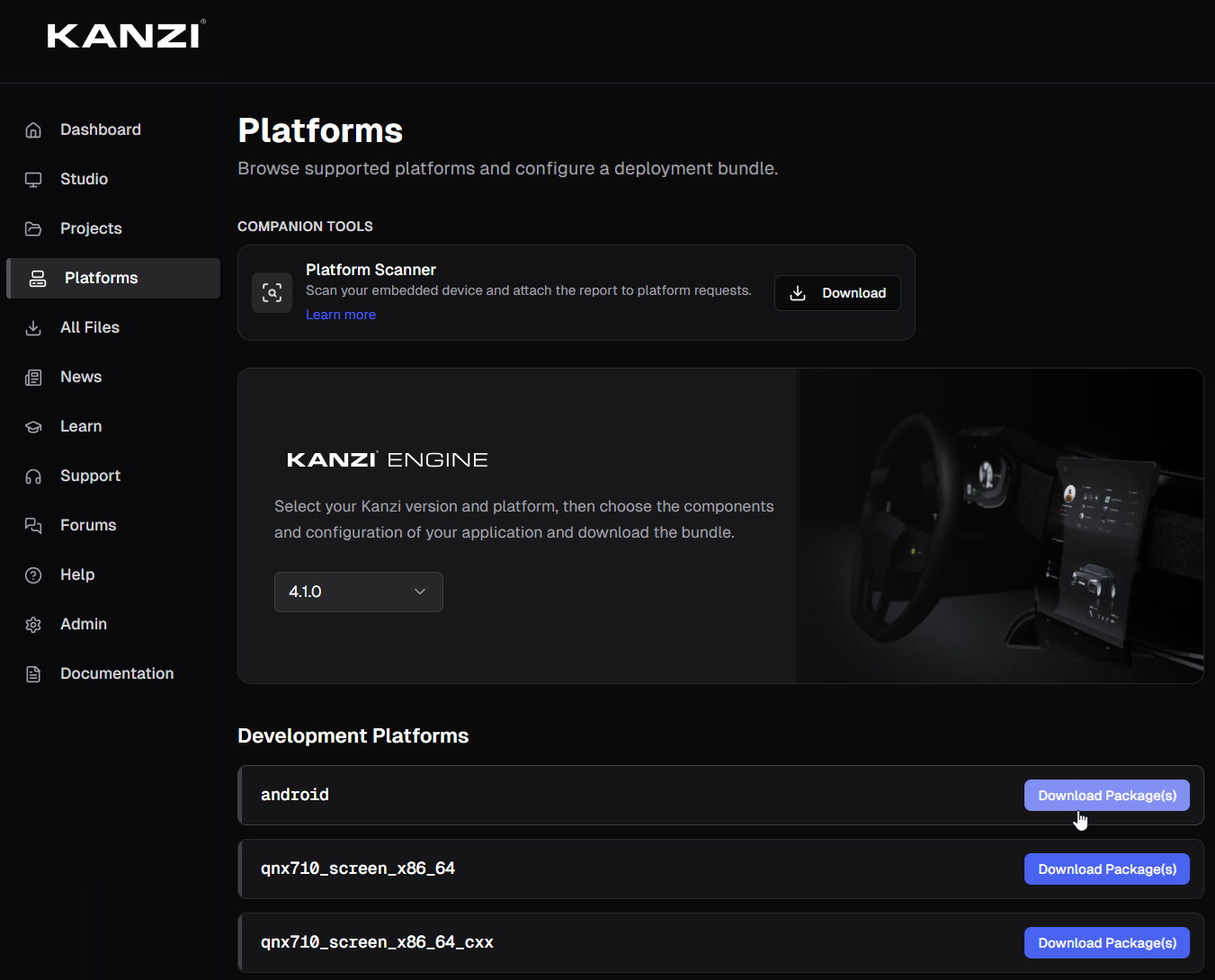Click the qnx710_screen_x86_64_cxx platform name
The width and height of the screenshot is (1215, 980).
pos(377,942)
